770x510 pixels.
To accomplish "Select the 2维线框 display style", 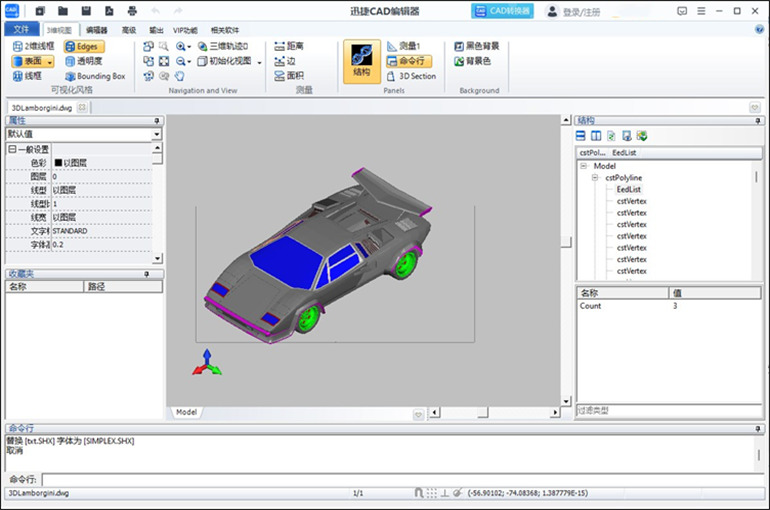I will pos(33,46).
